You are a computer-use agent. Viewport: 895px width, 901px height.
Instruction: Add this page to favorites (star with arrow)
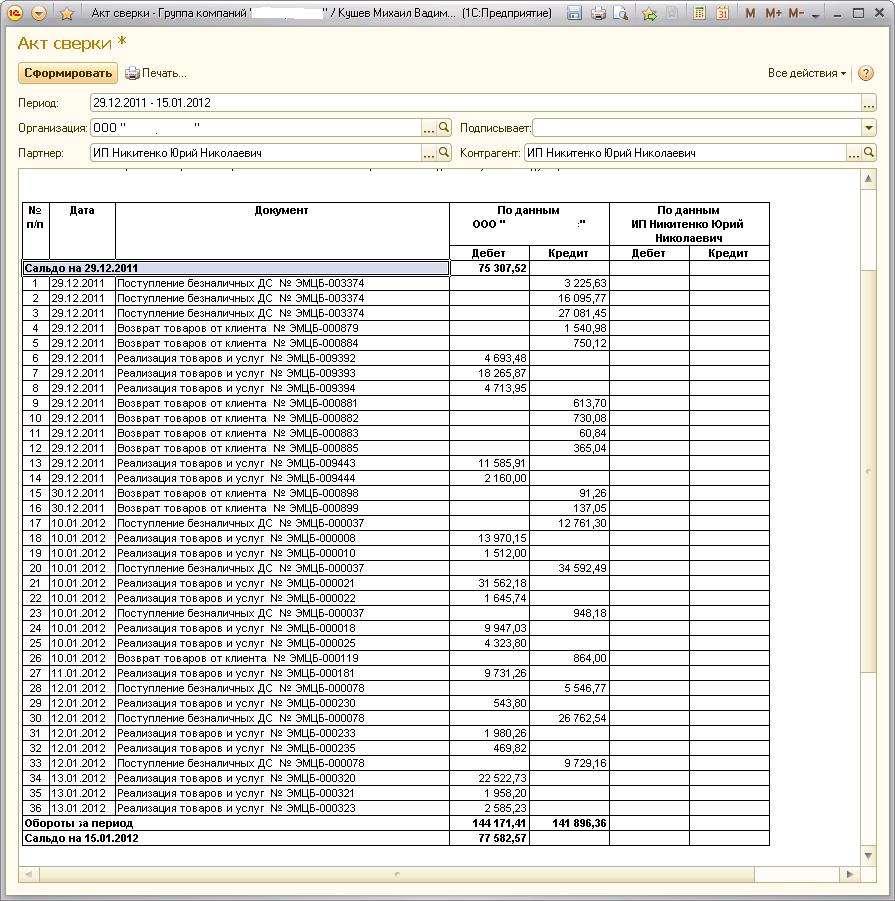tap(649, 13)
